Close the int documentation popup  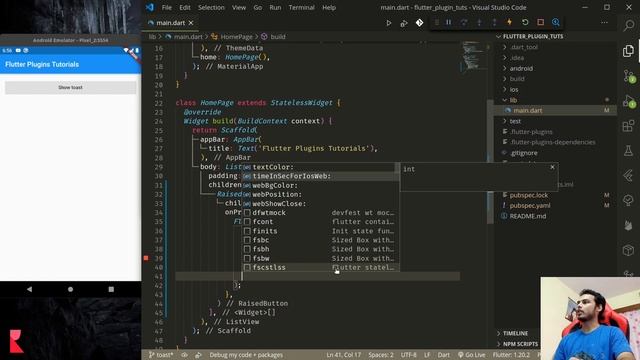[552, 167]
